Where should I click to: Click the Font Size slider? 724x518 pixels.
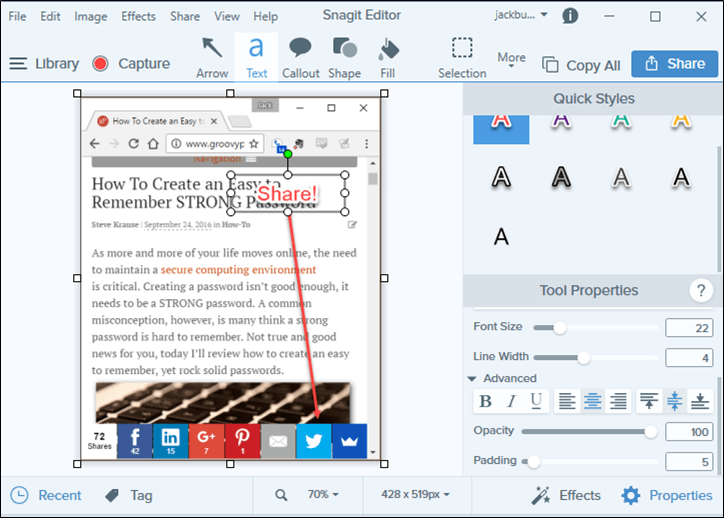(596, 328)
